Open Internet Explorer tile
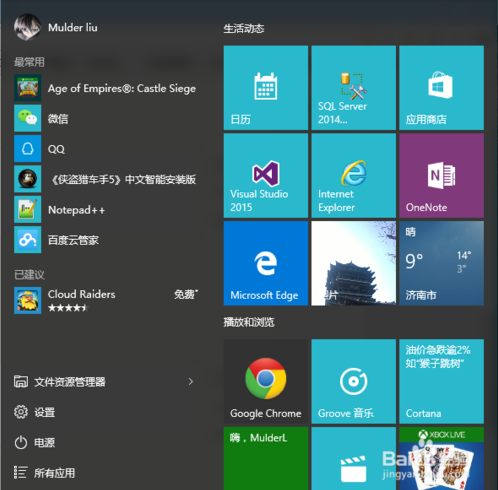Image resolution: width=498 pixels, height=490 pixels. point(354,176)
